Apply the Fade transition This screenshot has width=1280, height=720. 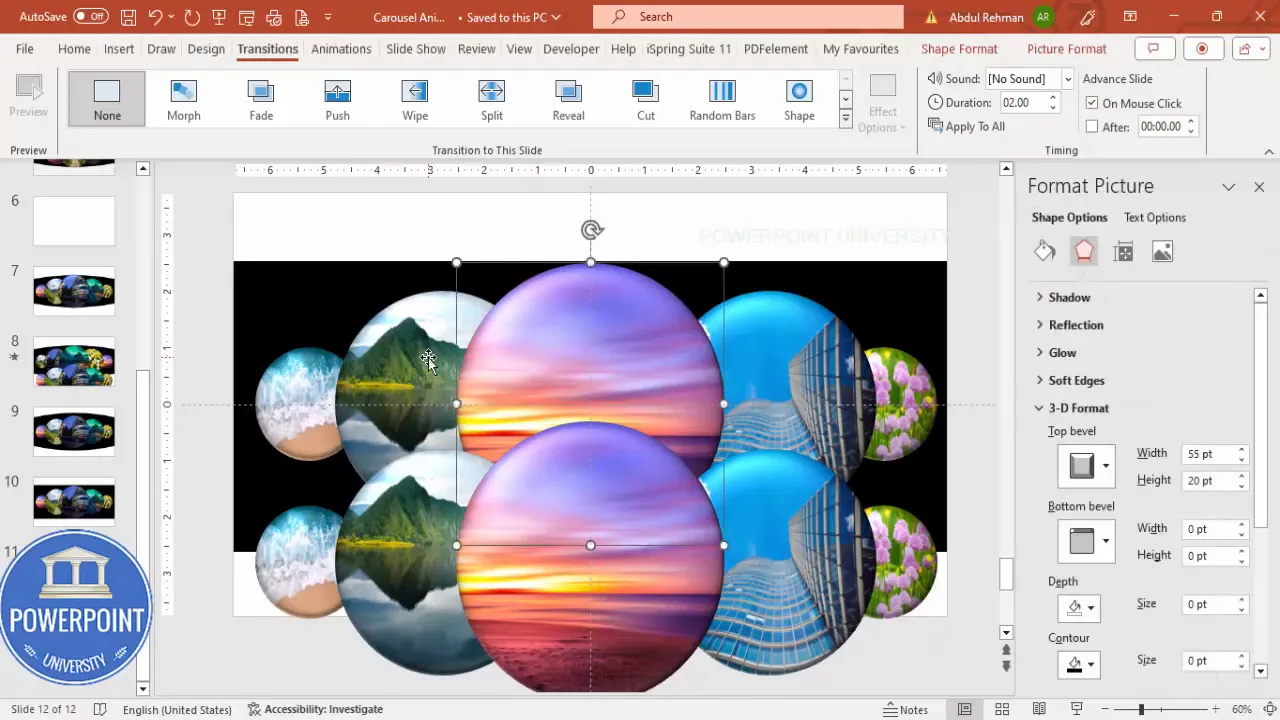click(x=260, y=97)
